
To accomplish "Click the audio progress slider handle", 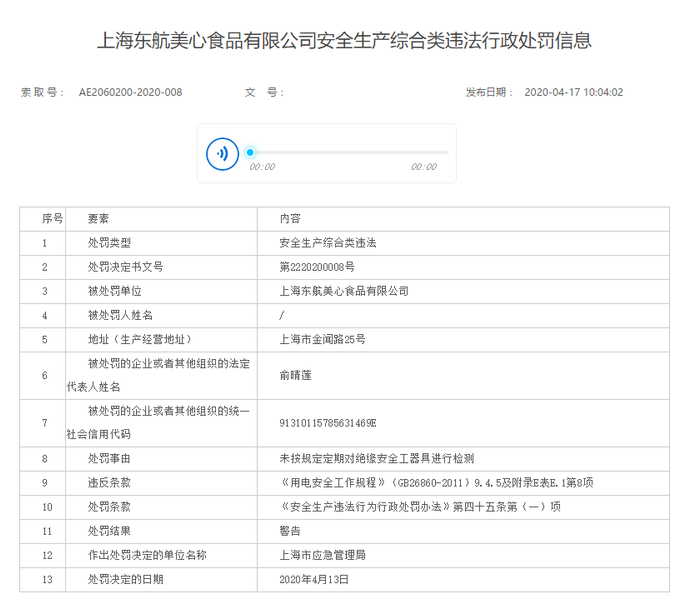I will (x=250, y=153).
